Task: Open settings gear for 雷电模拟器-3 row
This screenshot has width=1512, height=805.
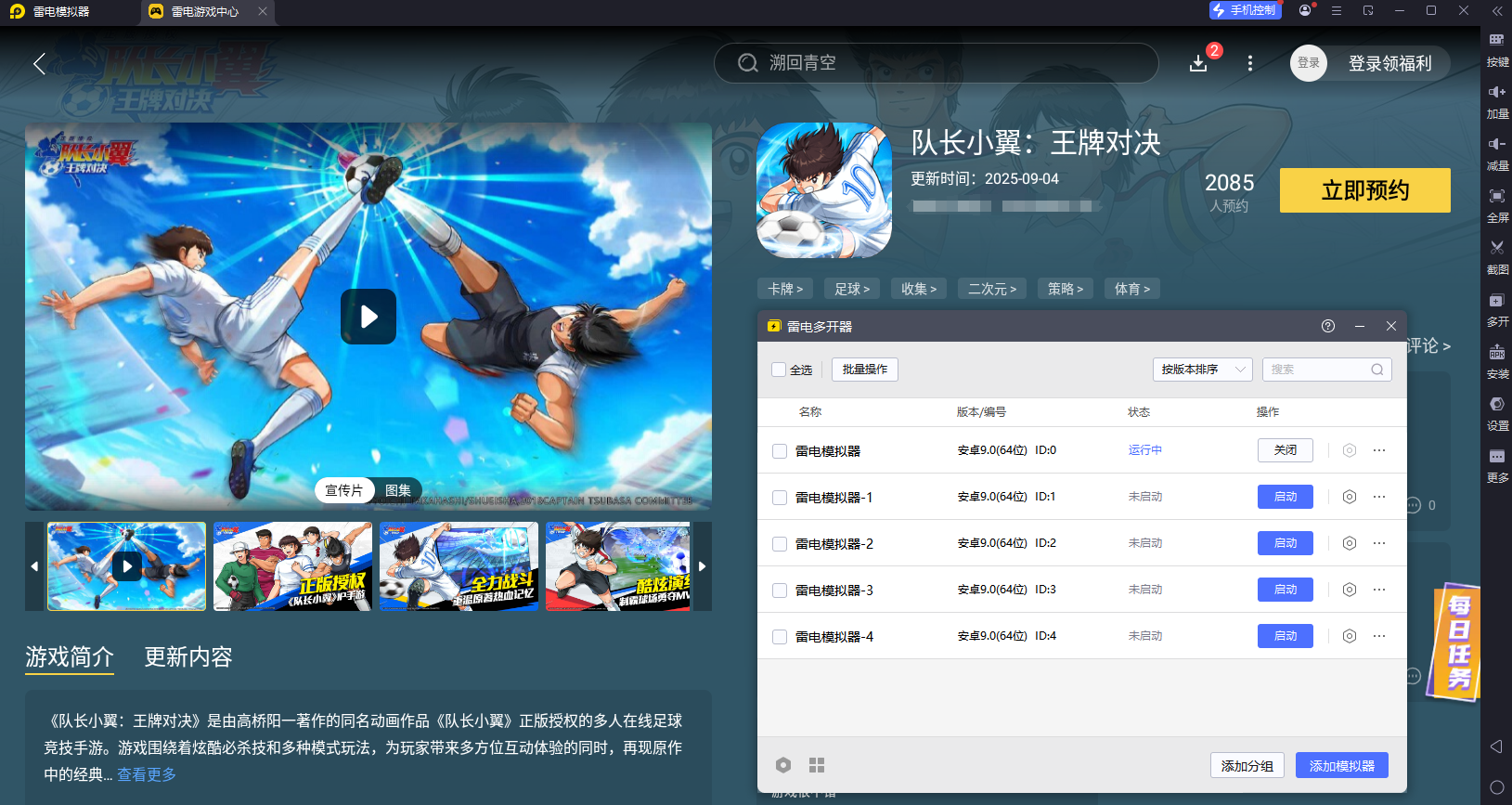Action: [x=1350, y=590]
